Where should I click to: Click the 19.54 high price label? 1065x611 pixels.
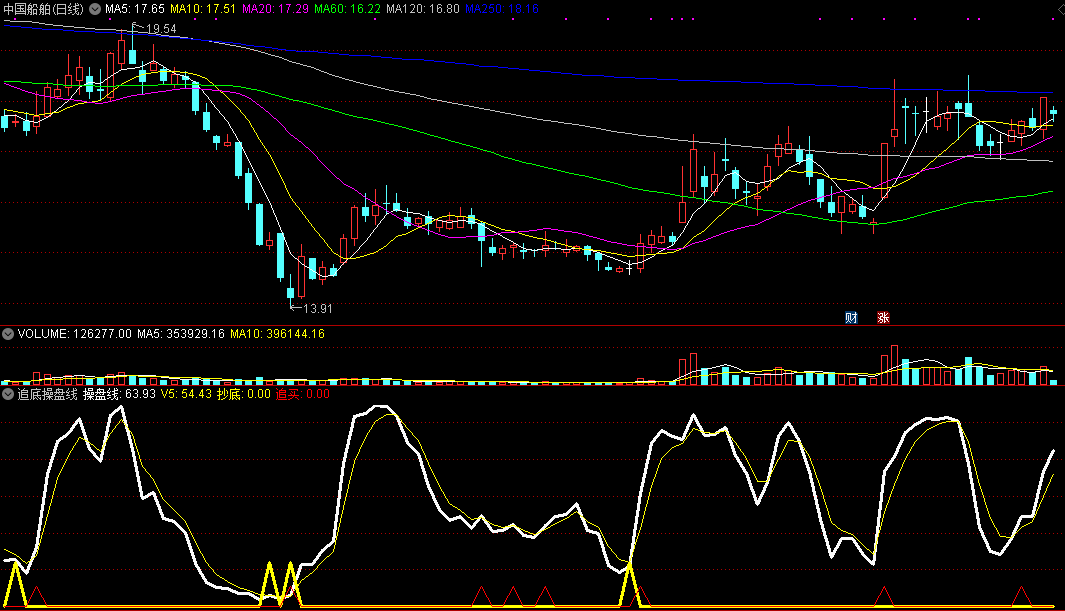[x=161, y=29]
